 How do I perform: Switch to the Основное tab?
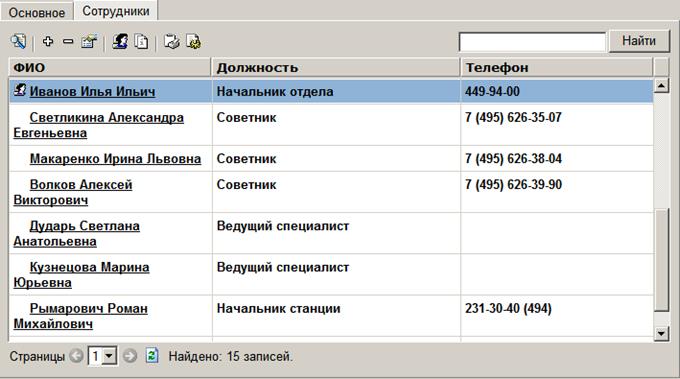tap(37, 12)
